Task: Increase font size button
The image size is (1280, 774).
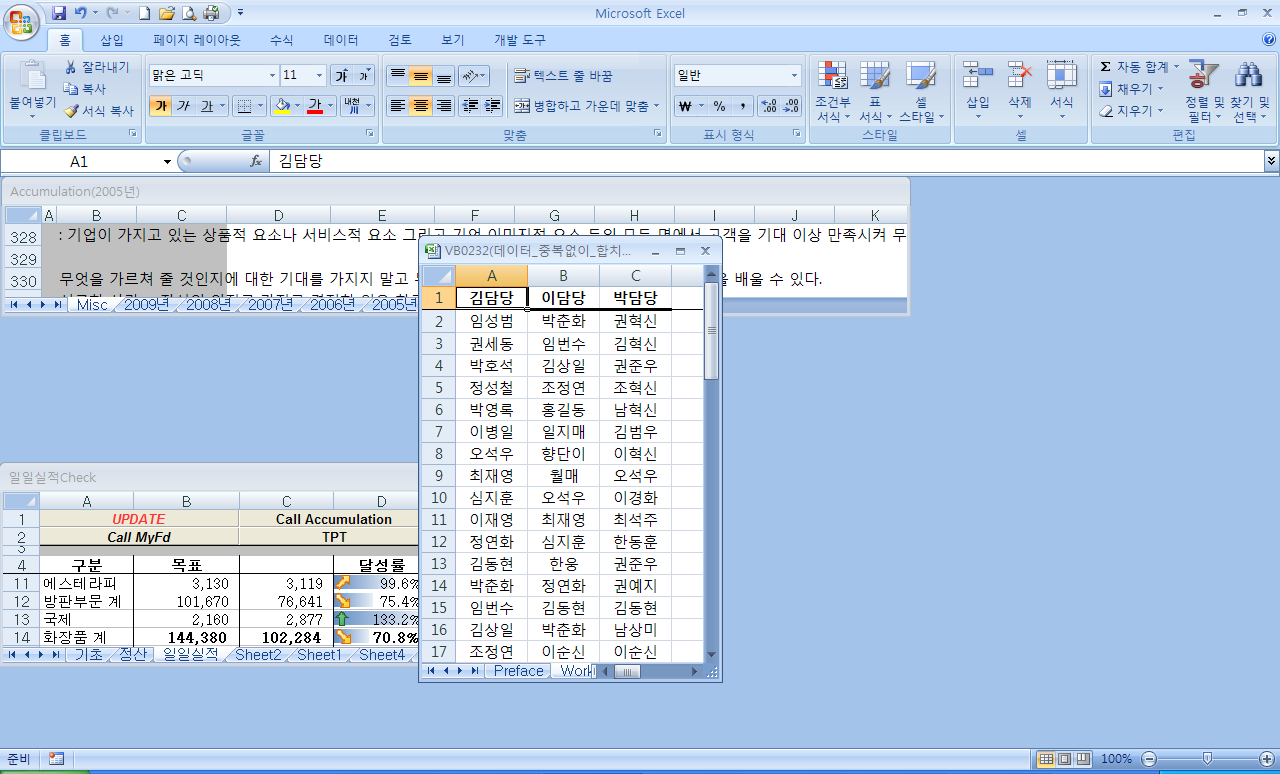Action: click(x=342, y=75)
